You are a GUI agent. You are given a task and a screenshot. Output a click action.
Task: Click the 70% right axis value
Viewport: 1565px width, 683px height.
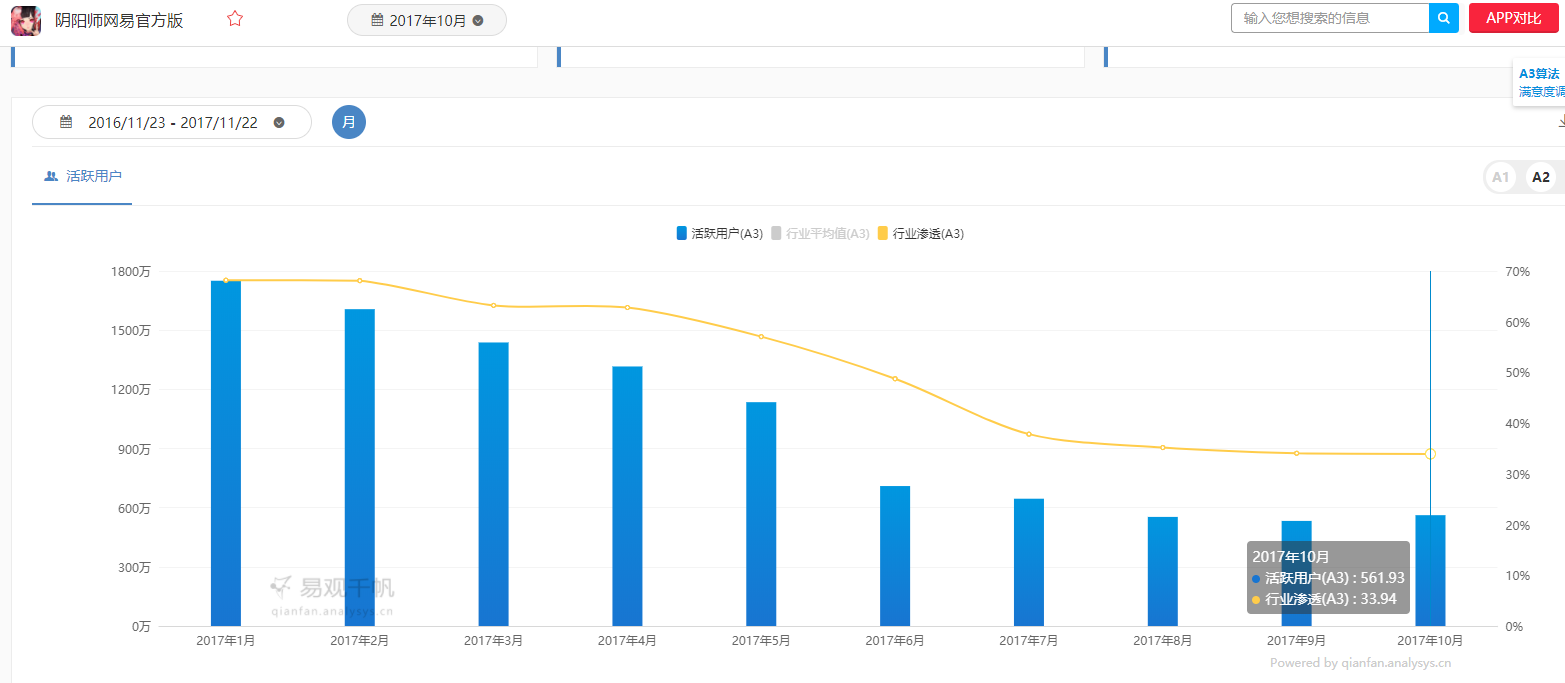(x=1517, y=272)
